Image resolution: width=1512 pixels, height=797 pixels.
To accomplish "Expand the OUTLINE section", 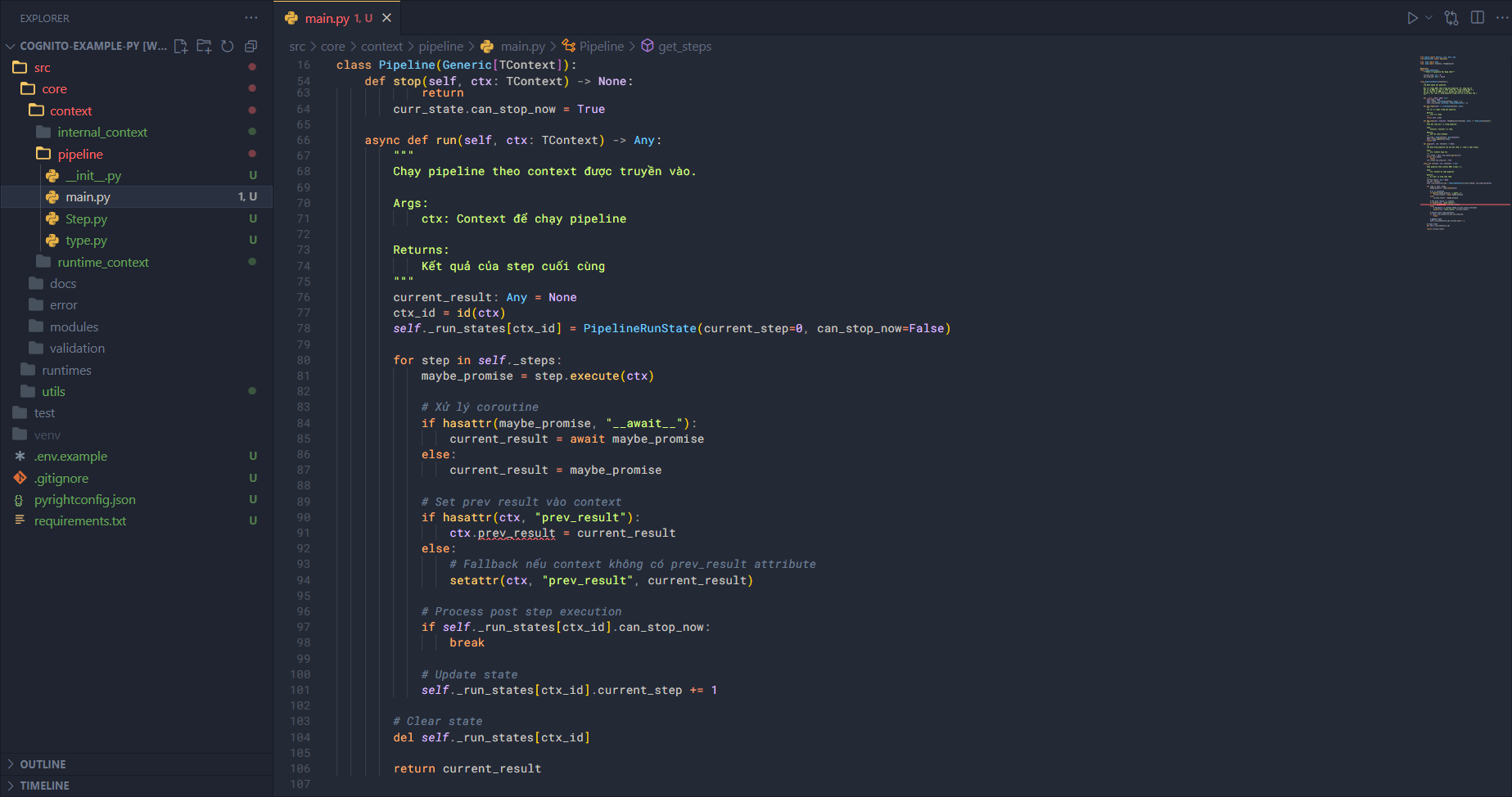I will click(x=43, y=764).
